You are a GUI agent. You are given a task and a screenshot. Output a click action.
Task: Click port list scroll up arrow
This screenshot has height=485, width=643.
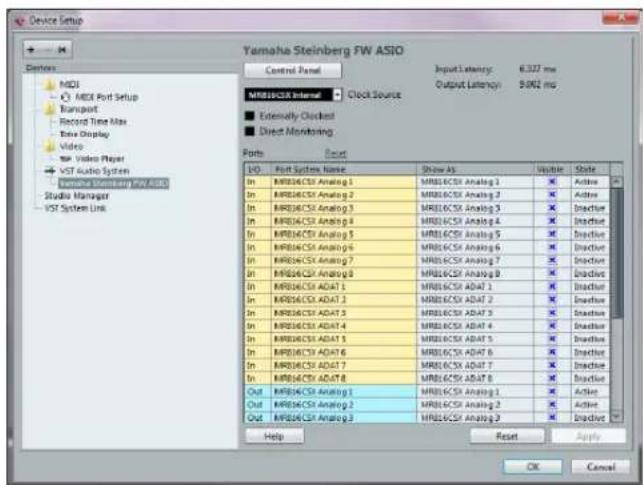click(617, 182)
